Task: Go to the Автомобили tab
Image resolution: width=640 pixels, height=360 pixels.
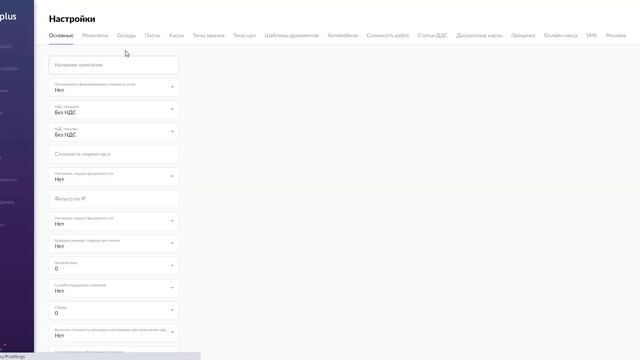Action: coord(342,36)
